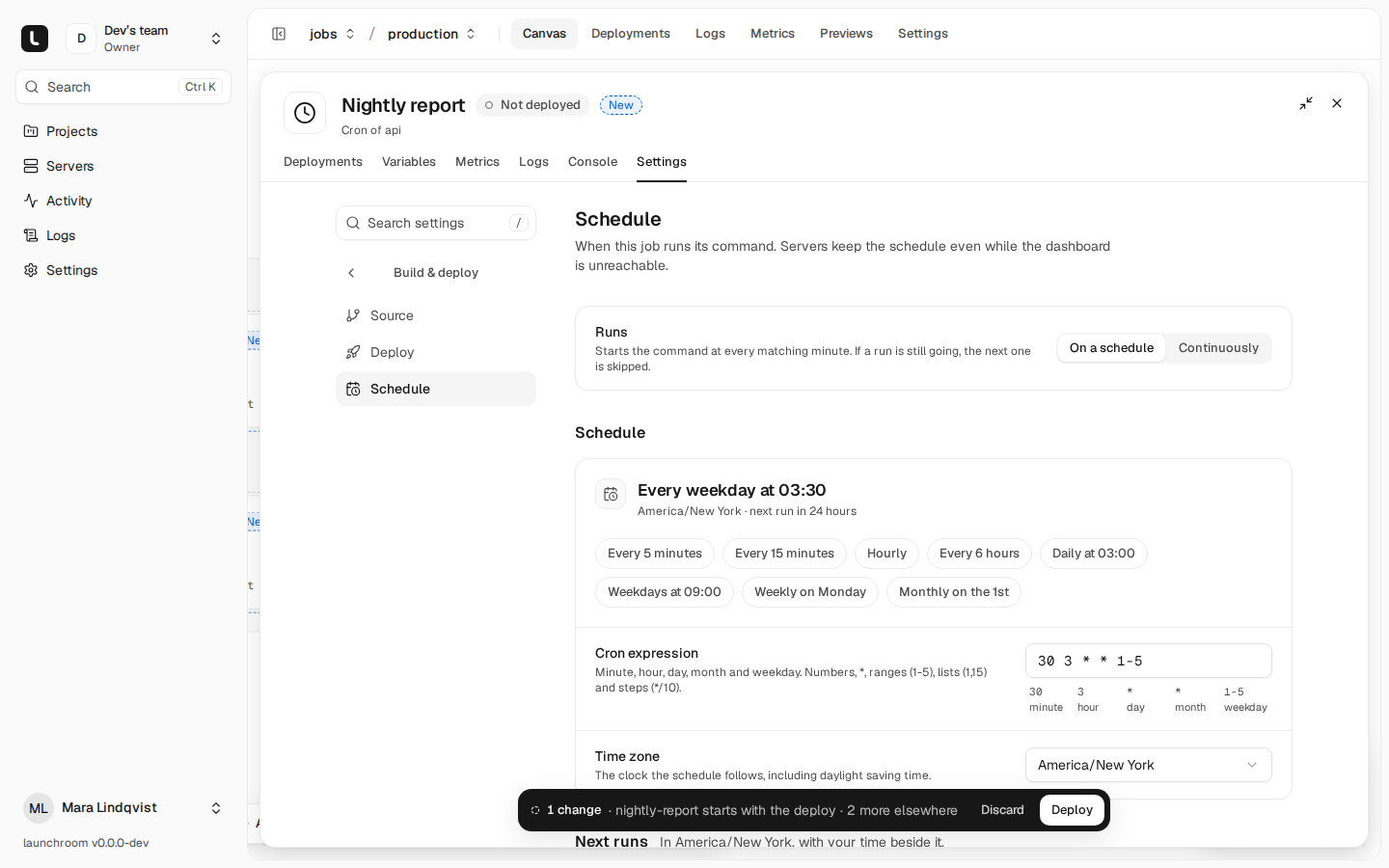
Task: Open Projects in the sidebar
Action: [123, 131]
